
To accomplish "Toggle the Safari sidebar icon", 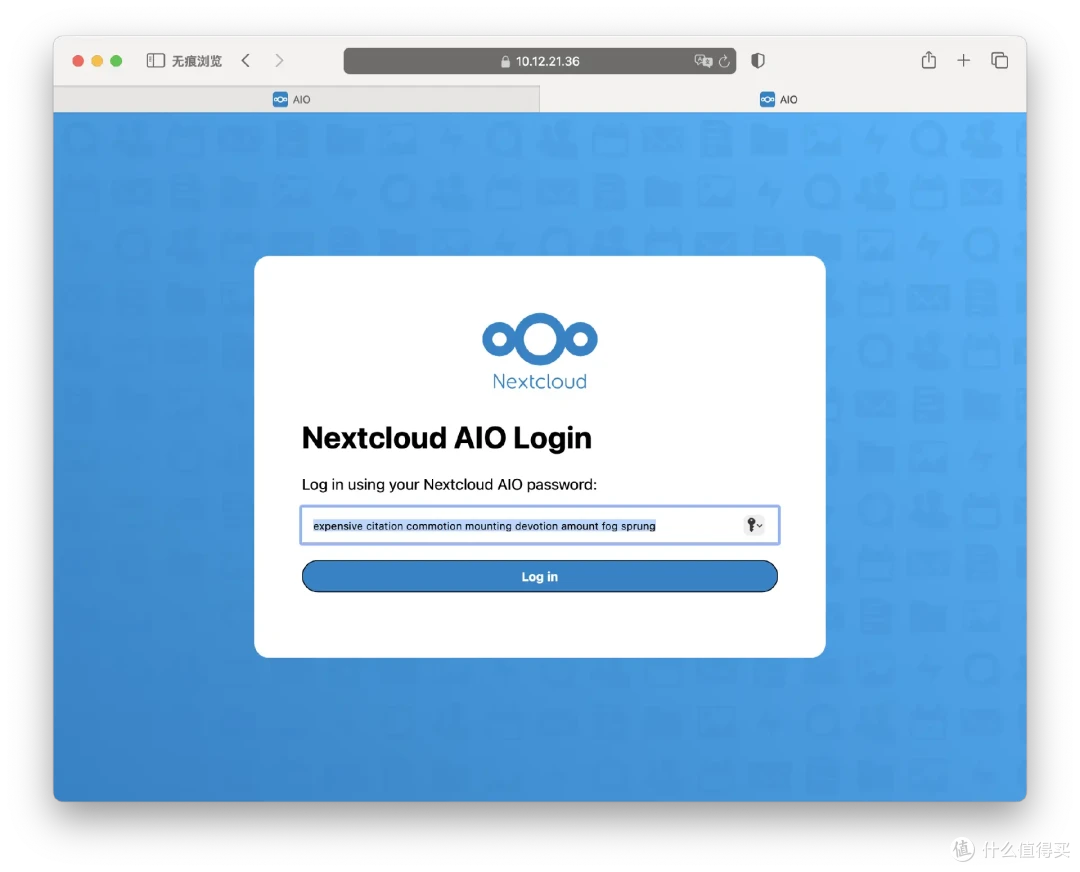I will 156,61.
